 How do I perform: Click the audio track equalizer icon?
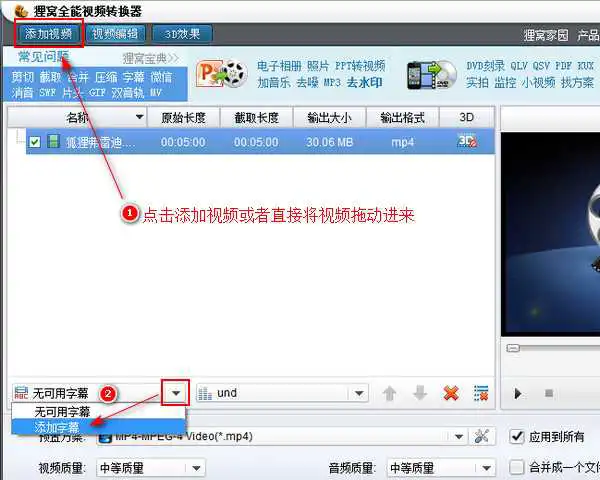(x=205, y=393)
